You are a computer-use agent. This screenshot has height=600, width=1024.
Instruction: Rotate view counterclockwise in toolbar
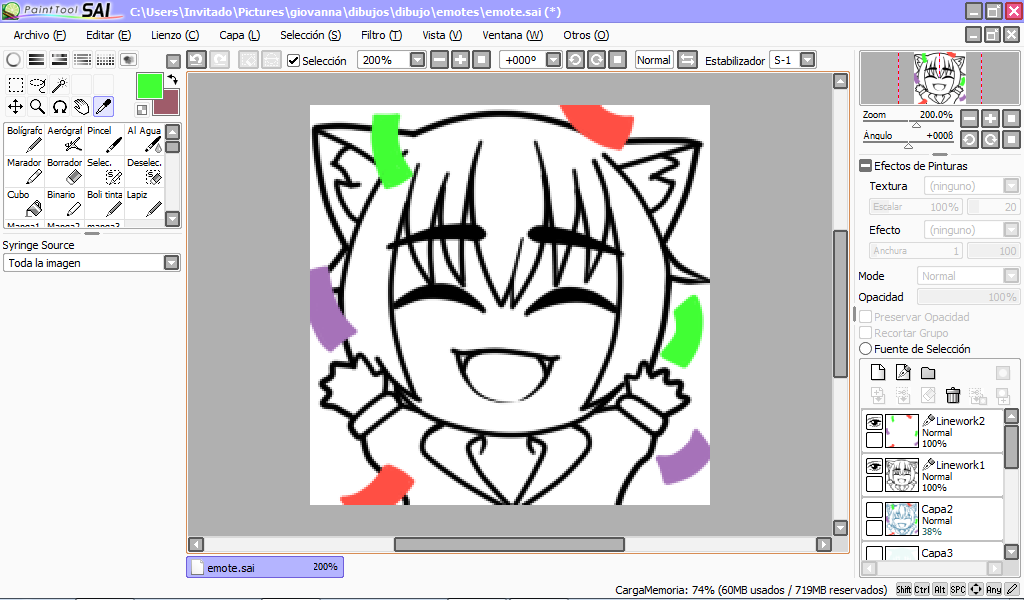coord(575,60)
